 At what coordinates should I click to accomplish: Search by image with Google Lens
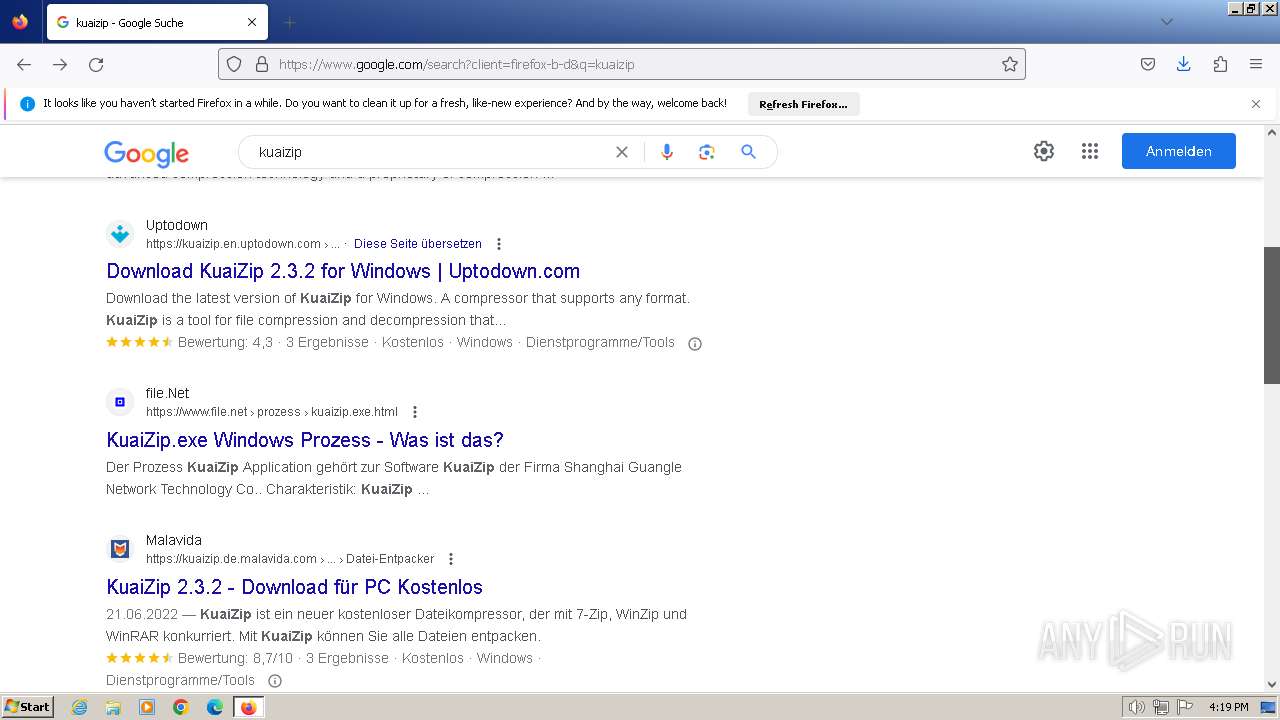(707, 152)
